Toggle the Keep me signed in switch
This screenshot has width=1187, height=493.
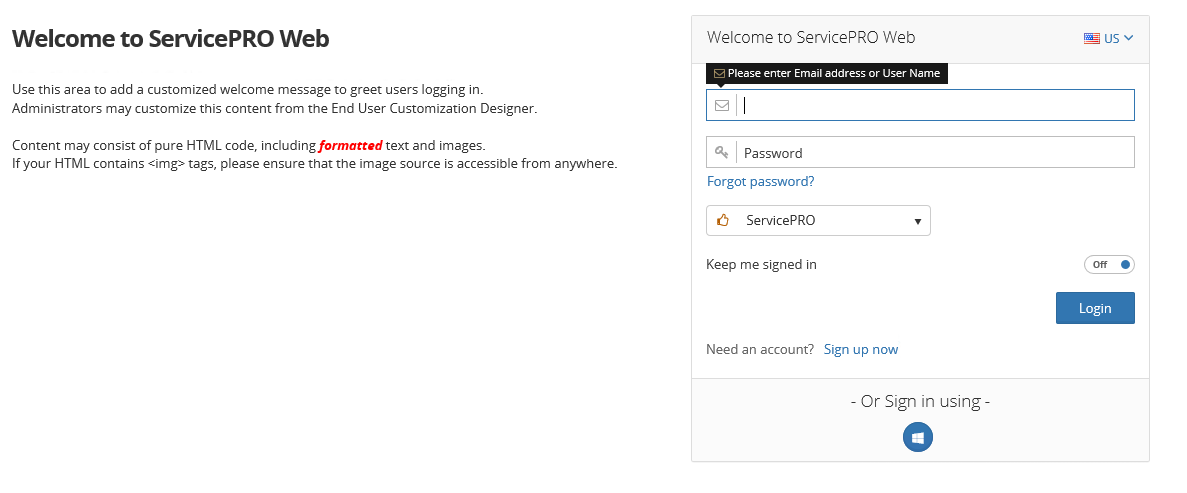pos(1109,265)
